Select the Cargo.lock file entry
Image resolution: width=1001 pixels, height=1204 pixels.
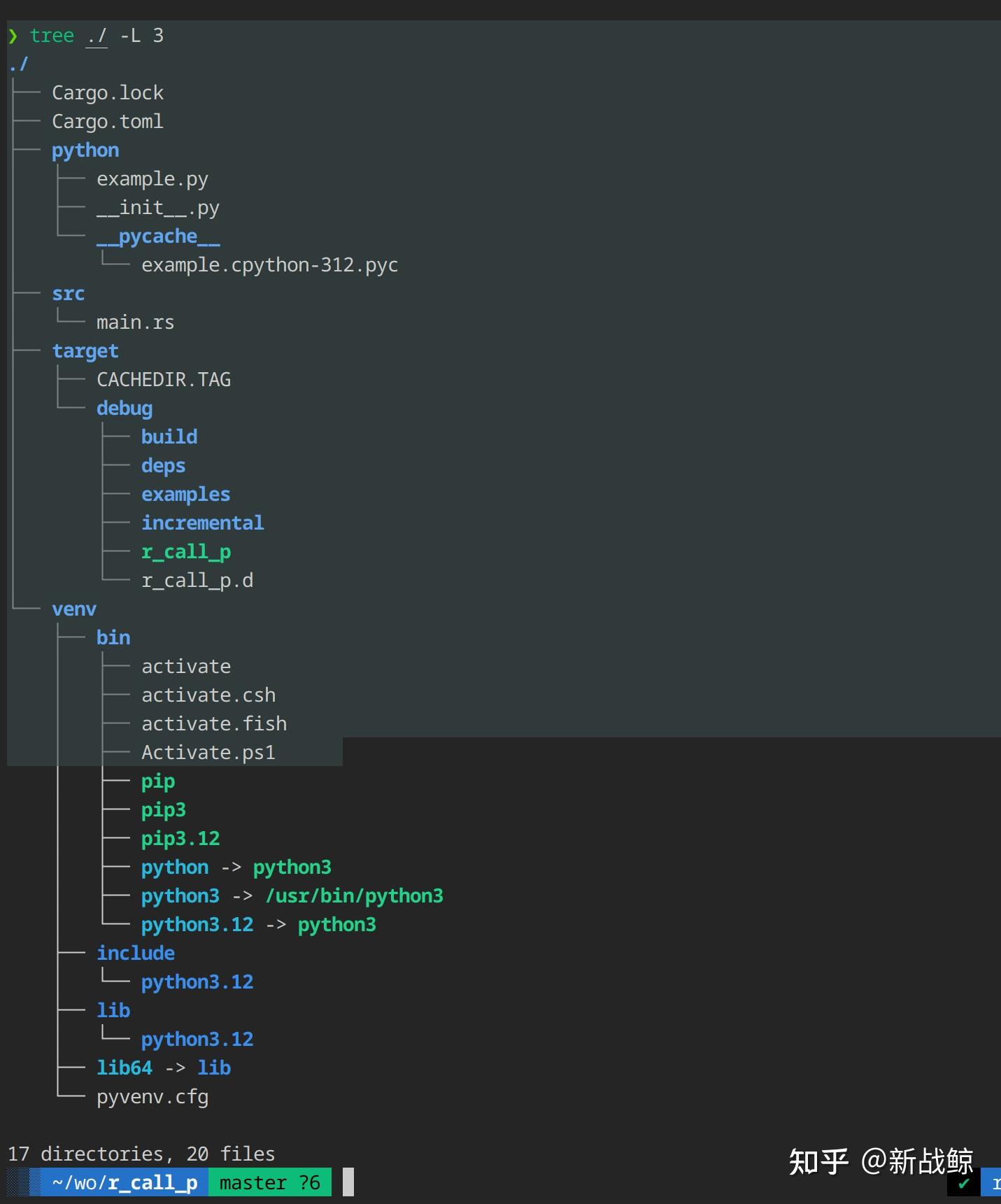click(x=108, y=93)
